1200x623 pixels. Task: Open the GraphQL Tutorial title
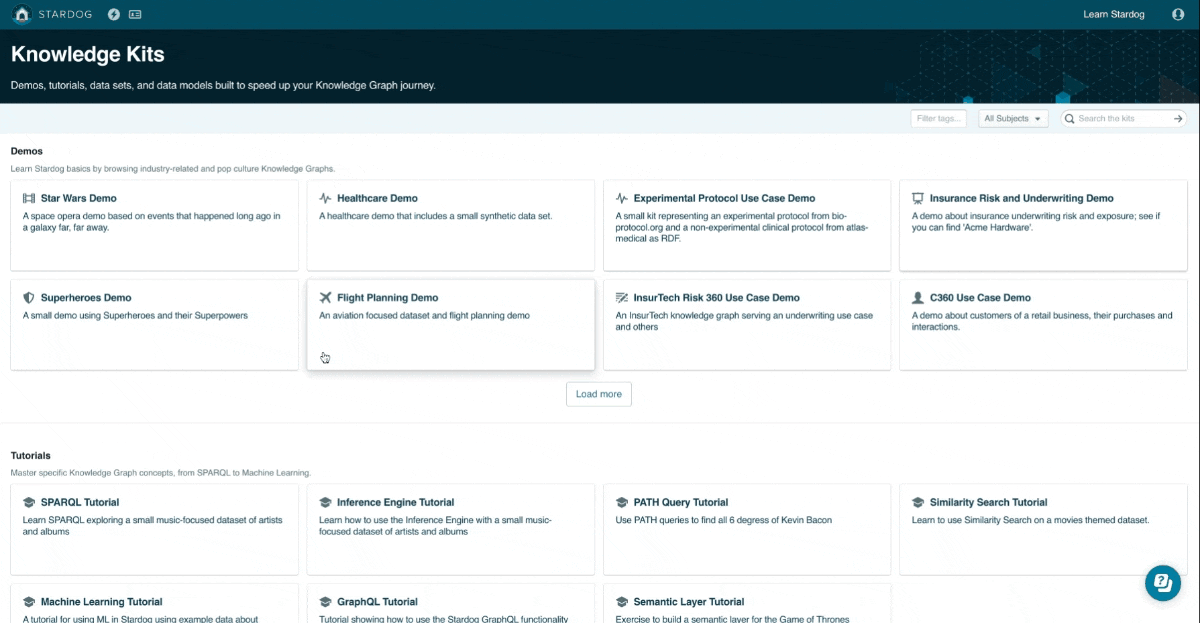coord(377,602)
